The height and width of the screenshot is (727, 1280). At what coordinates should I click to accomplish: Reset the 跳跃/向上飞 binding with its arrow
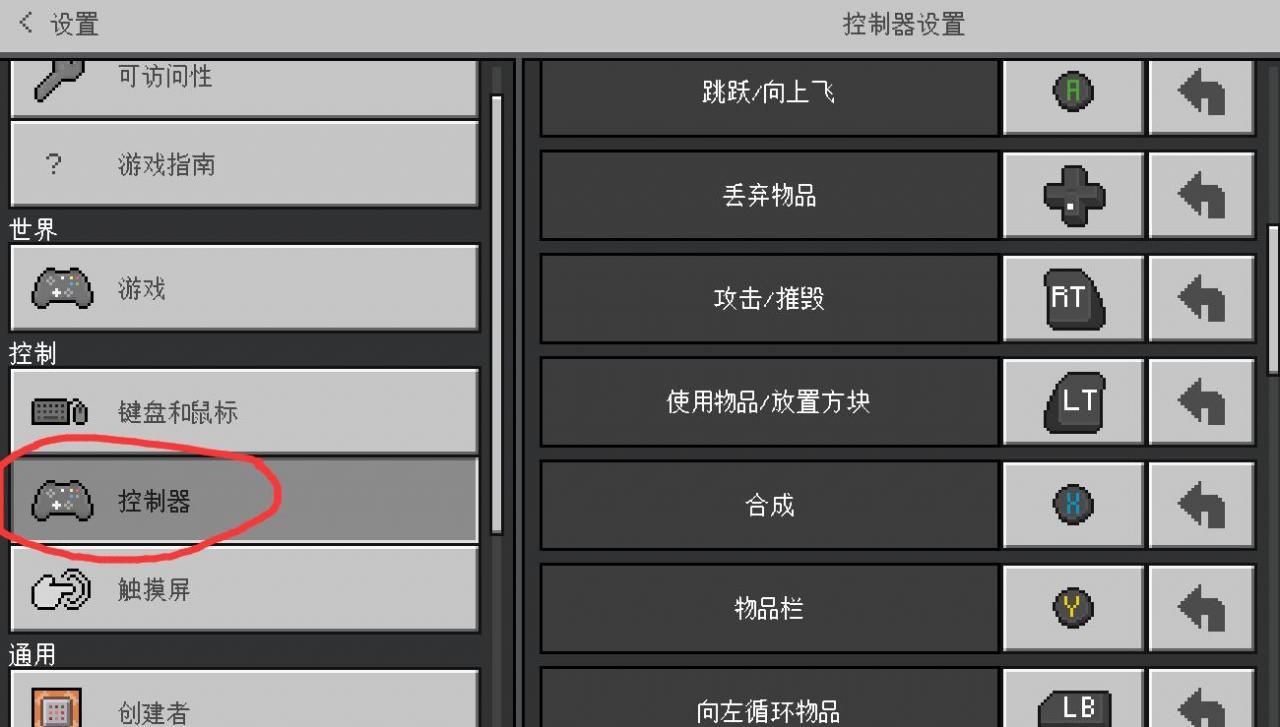coord(1201,95)
